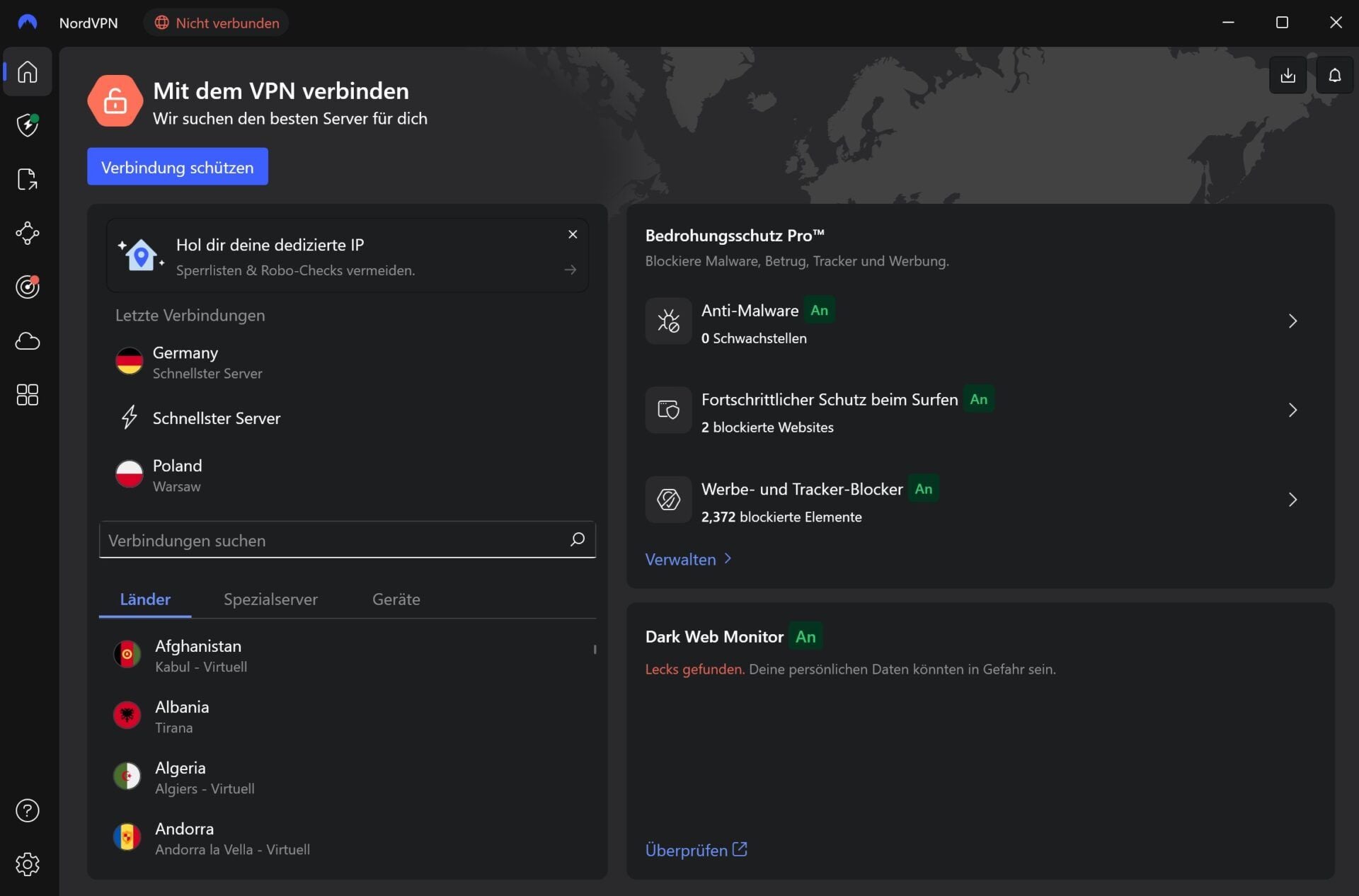Select the Threat Protection shield icon
The height and width of the screenshot is (896, 1359).
27,125
